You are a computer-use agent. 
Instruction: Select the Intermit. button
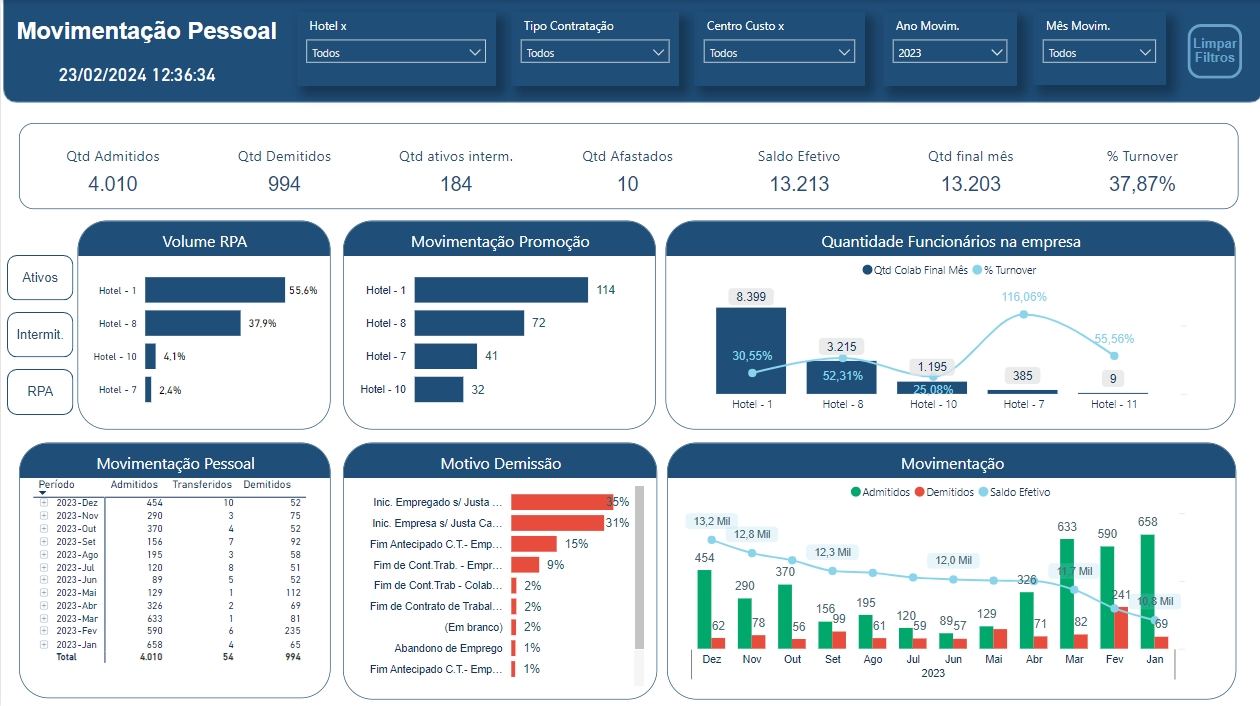(40, 334)
